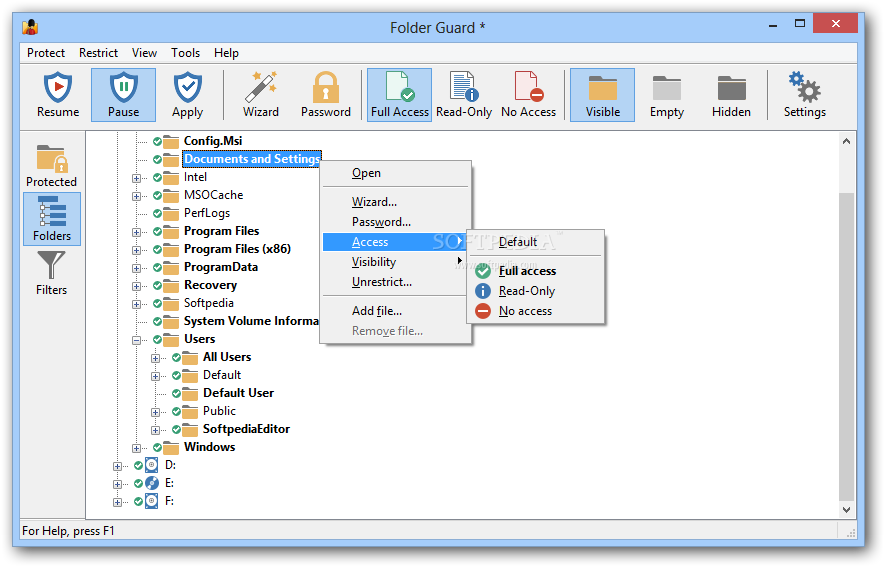
Task: Pick No access from the submenu
Action: tap(525, 311)
